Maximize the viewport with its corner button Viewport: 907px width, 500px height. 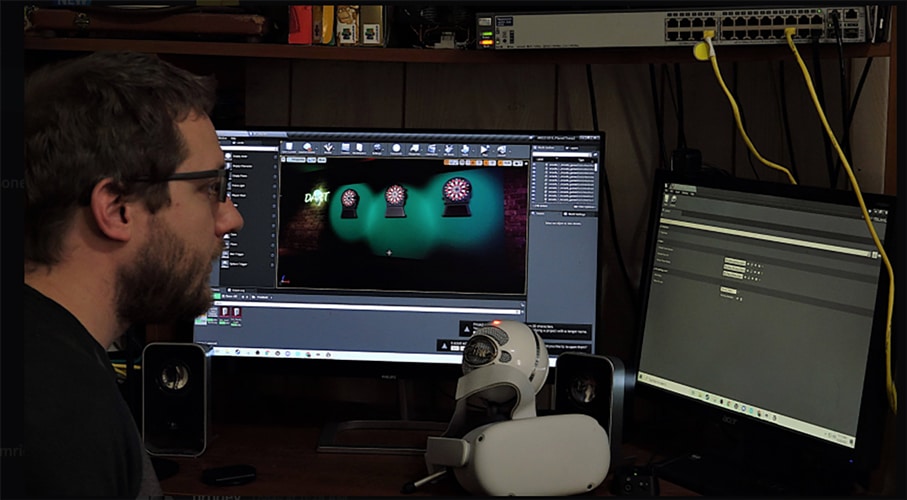coord(526,163)
